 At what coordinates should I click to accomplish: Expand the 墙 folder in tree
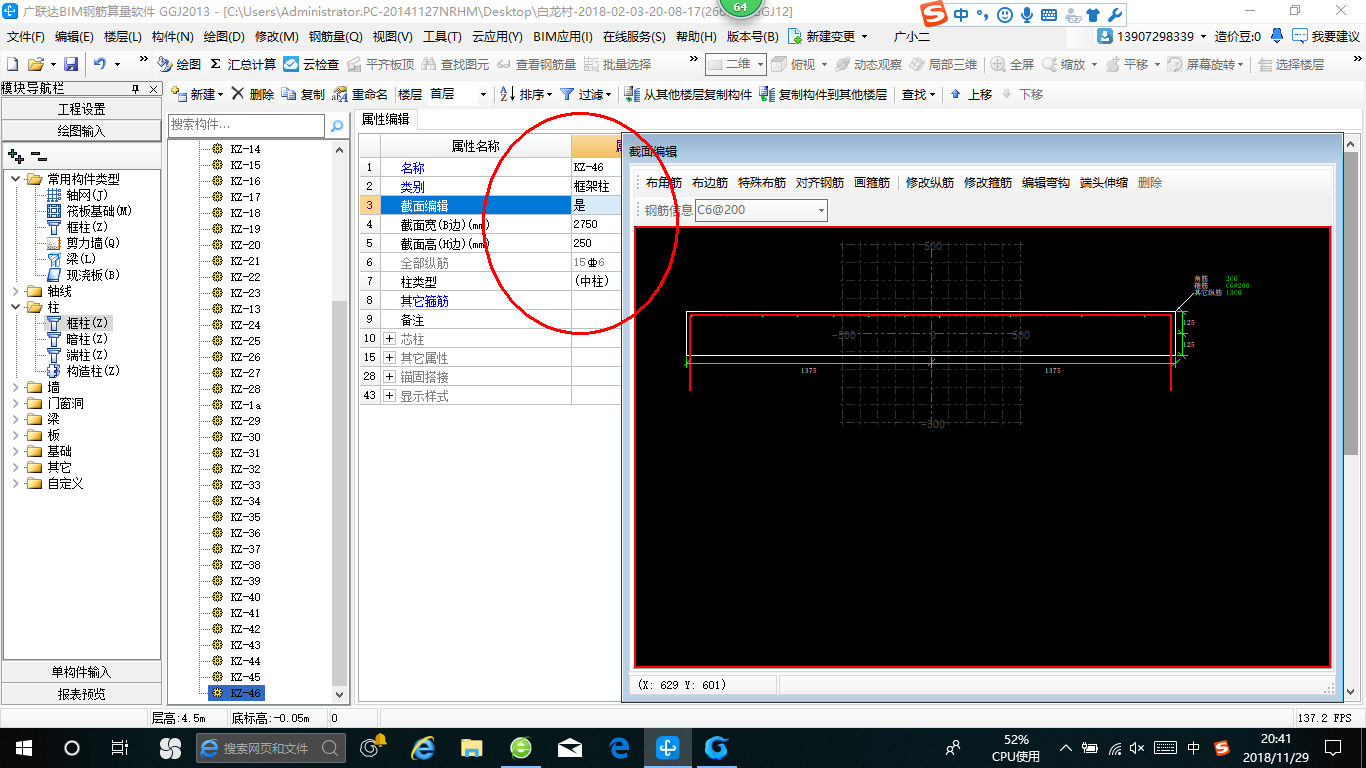[x=16, y=387]
